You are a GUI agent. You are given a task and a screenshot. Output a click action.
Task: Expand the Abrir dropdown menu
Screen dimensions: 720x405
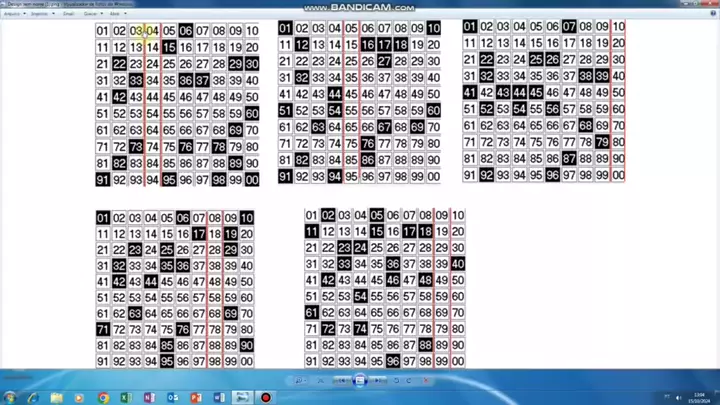click(x=116, y=14)
